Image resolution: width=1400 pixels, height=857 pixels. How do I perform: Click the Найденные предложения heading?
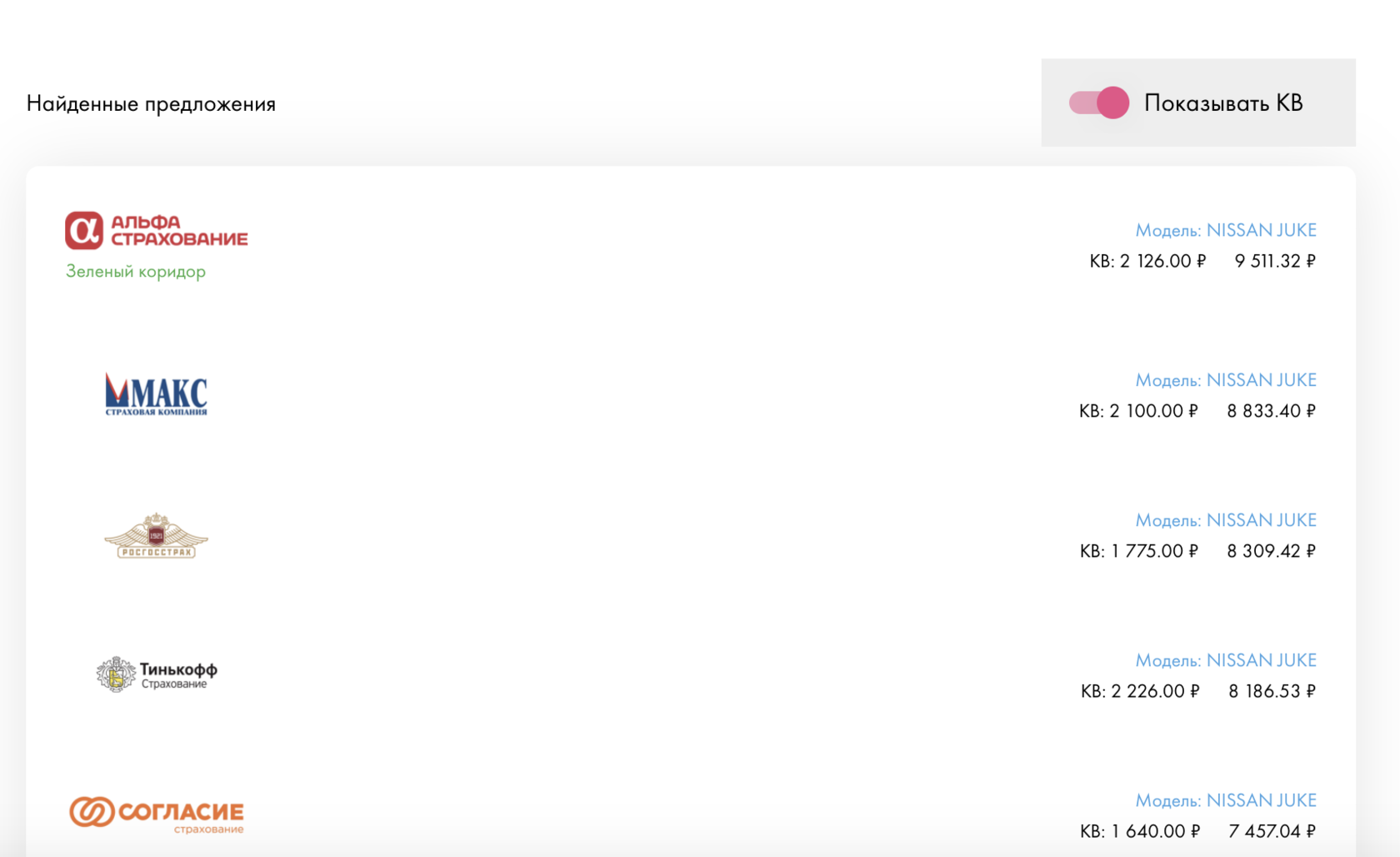(151, 103)
